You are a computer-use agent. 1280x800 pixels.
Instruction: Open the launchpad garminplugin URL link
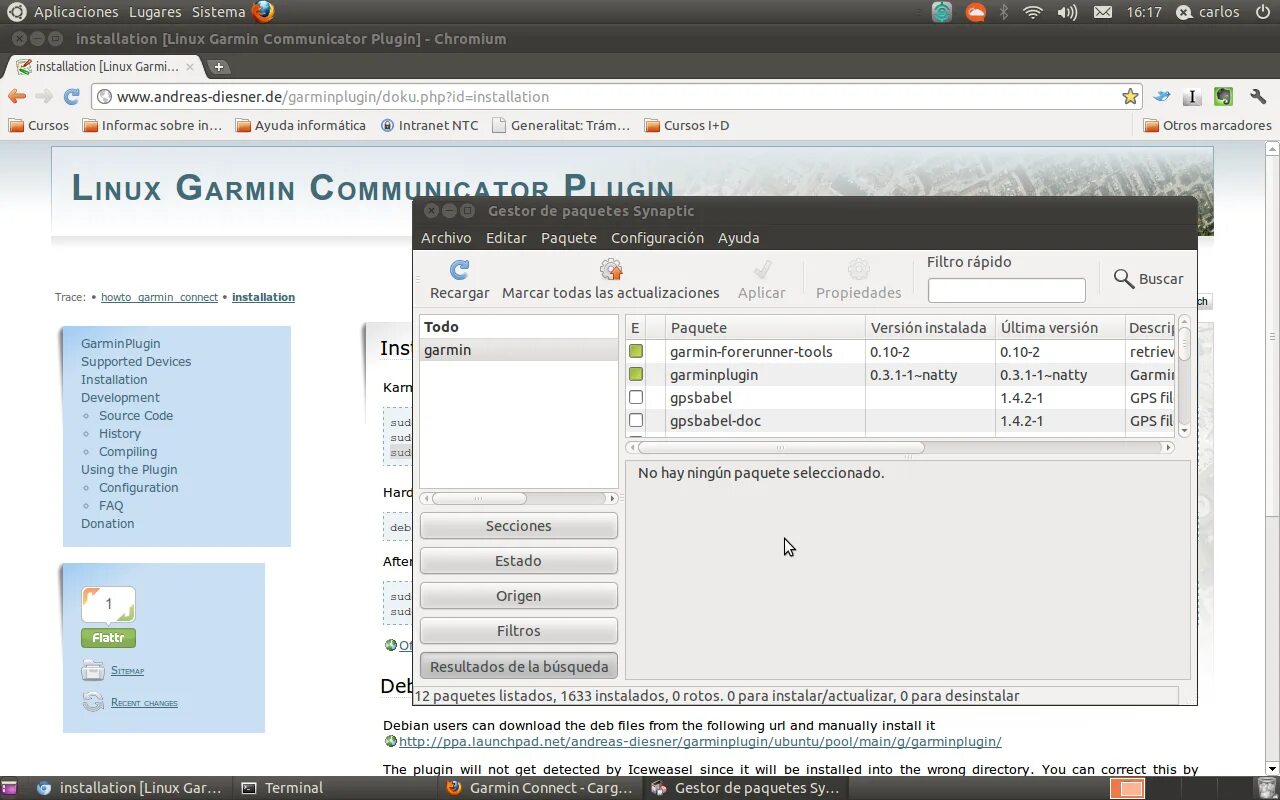(x=700, y=742)
